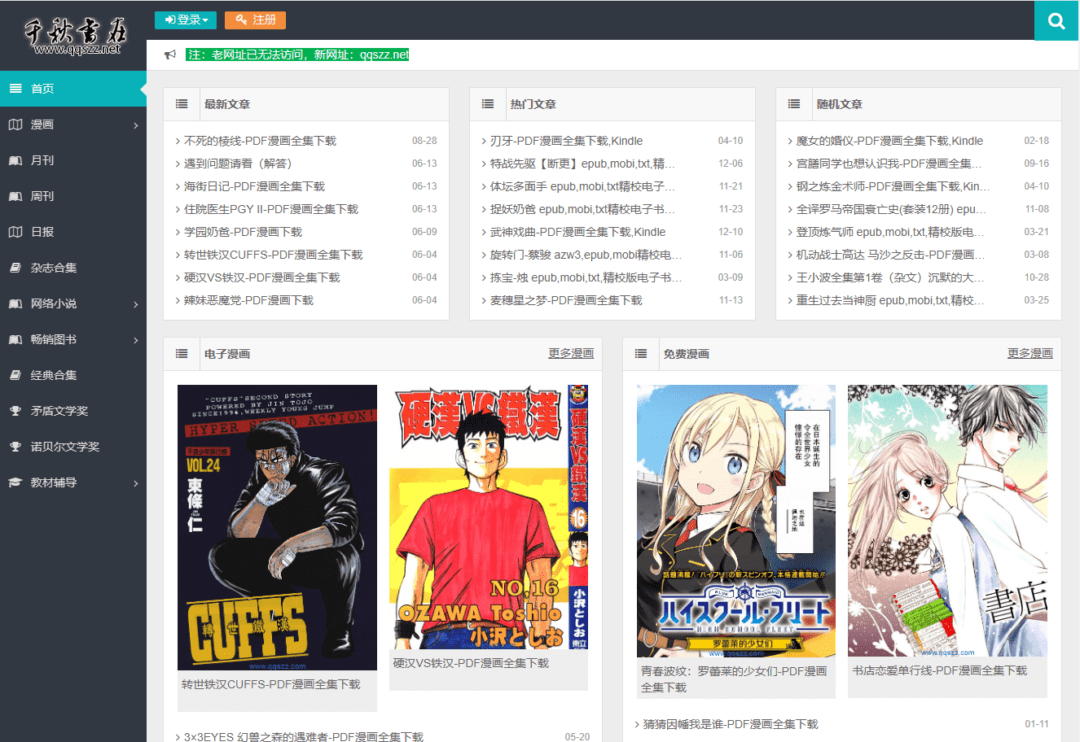Open the 更多漫画 link in 电子漫画
Screen dimensions: 1080x742
pos(570,354)
